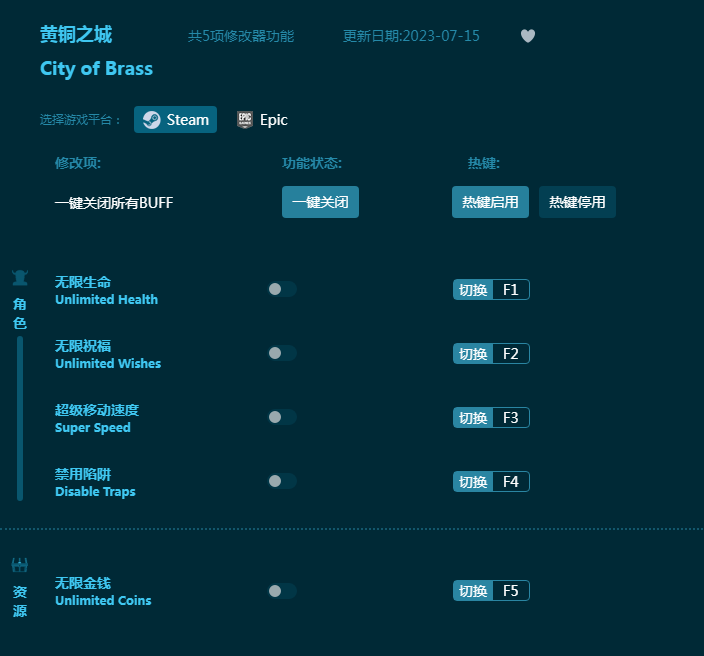Click the character category icon in sidebar

(20, 278)
